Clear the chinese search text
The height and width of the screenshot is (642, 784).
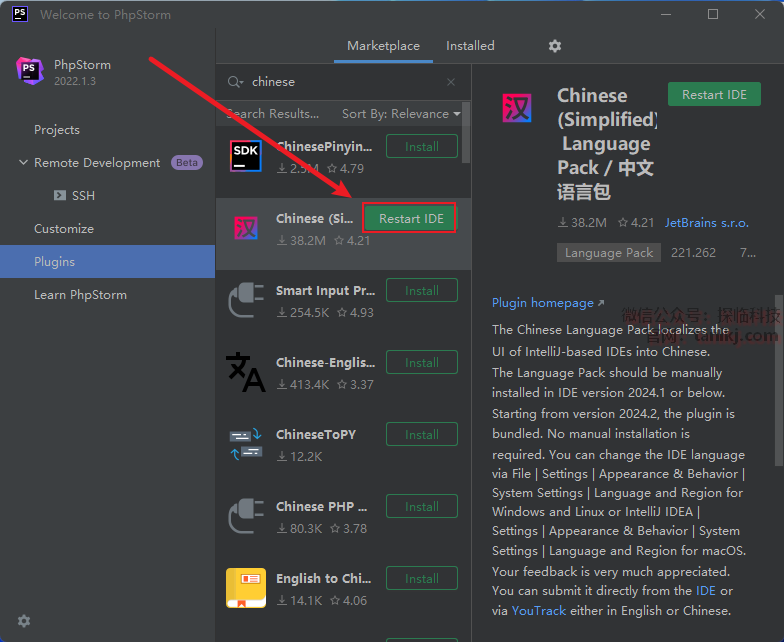[451, 82]
